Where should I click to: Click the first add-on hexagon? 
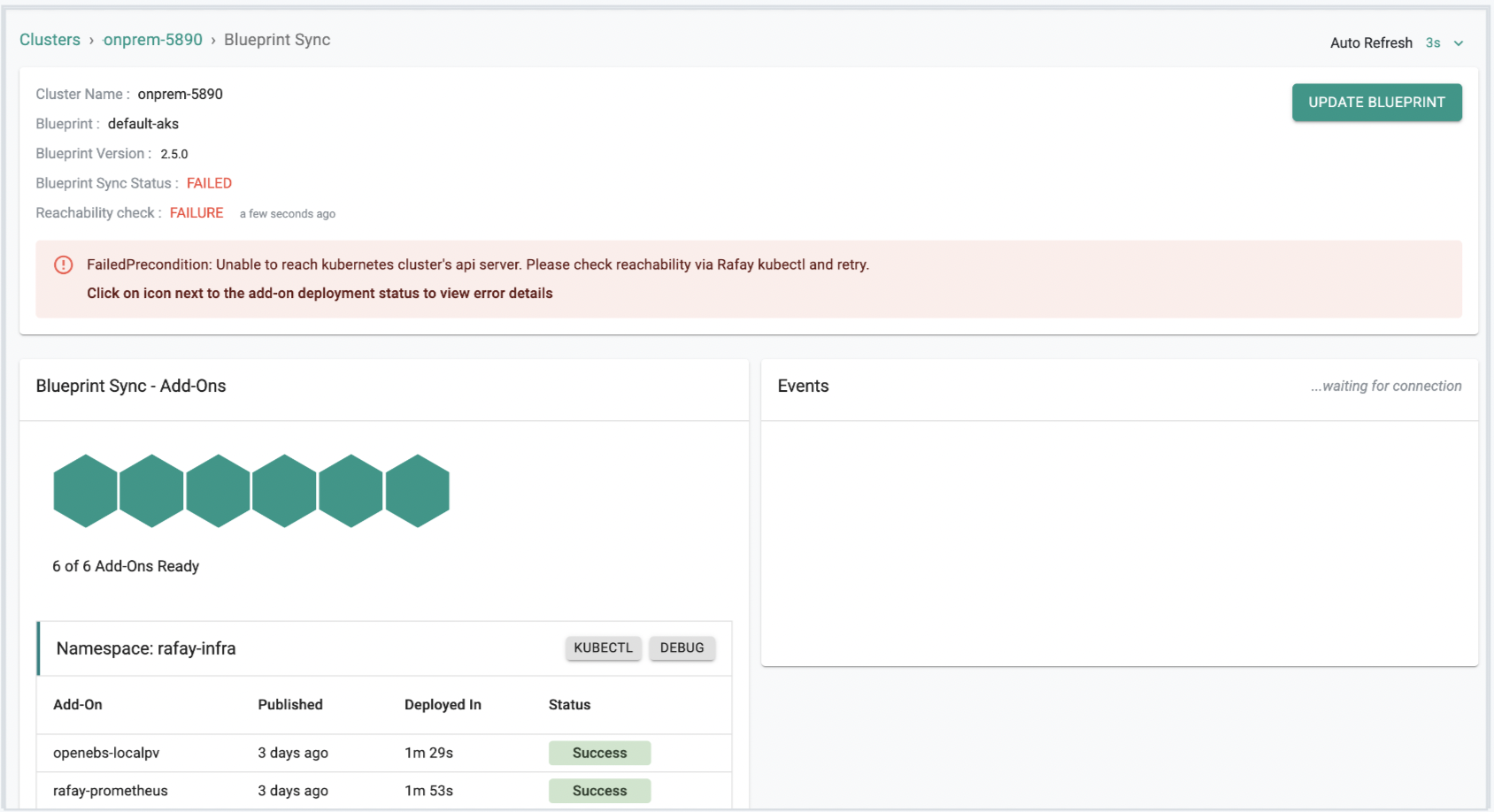tap(85, 491)
